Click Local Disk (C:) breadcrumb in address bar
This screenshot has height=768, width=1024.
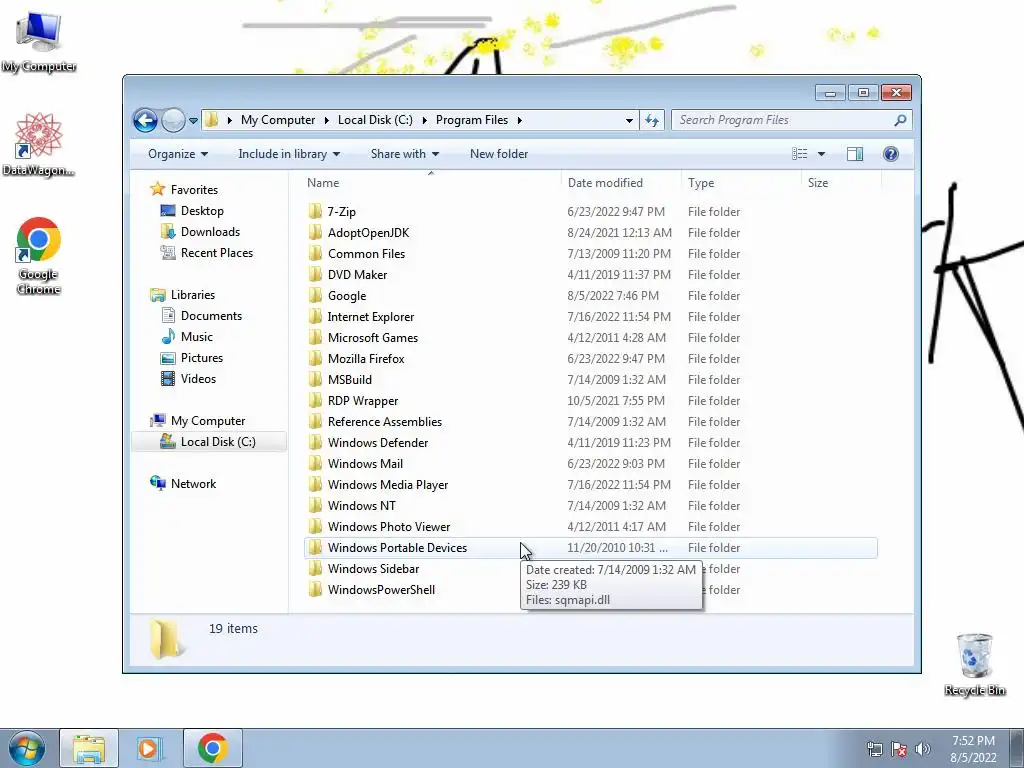point(375,120)
